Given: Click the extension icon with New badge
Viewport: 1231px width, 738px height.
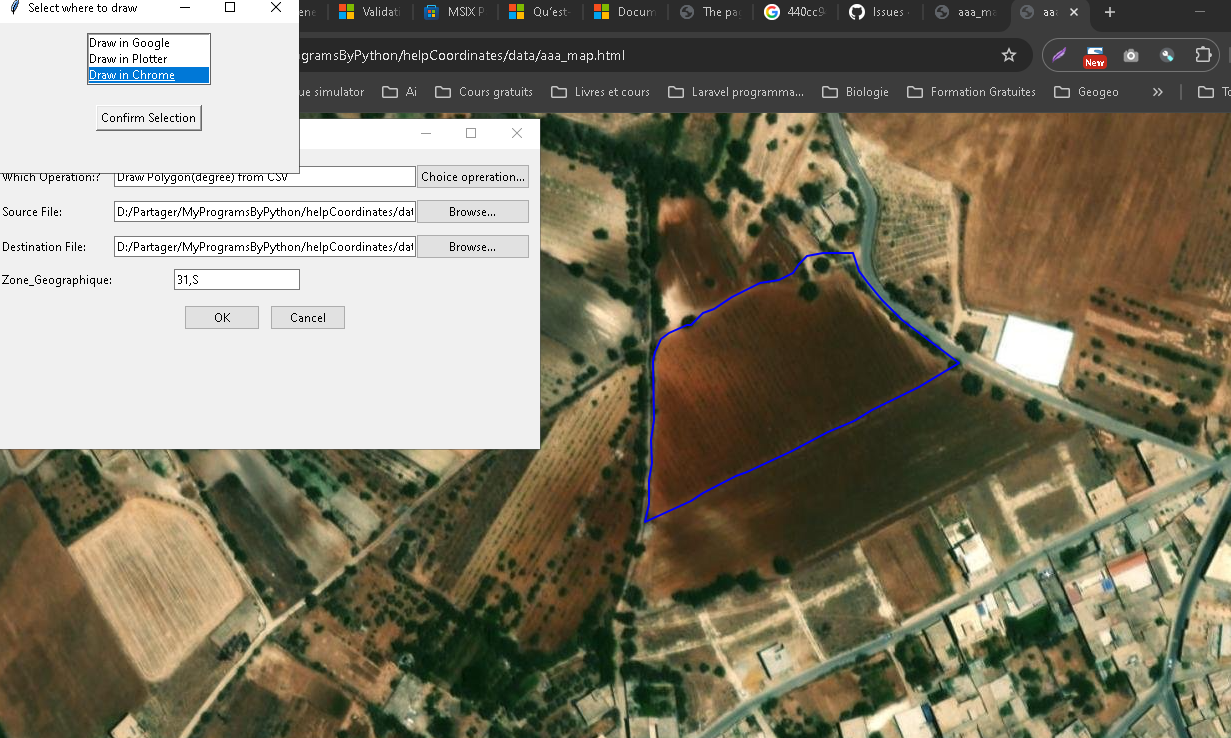Looking at the screenshot, I should click(1095, 56).
